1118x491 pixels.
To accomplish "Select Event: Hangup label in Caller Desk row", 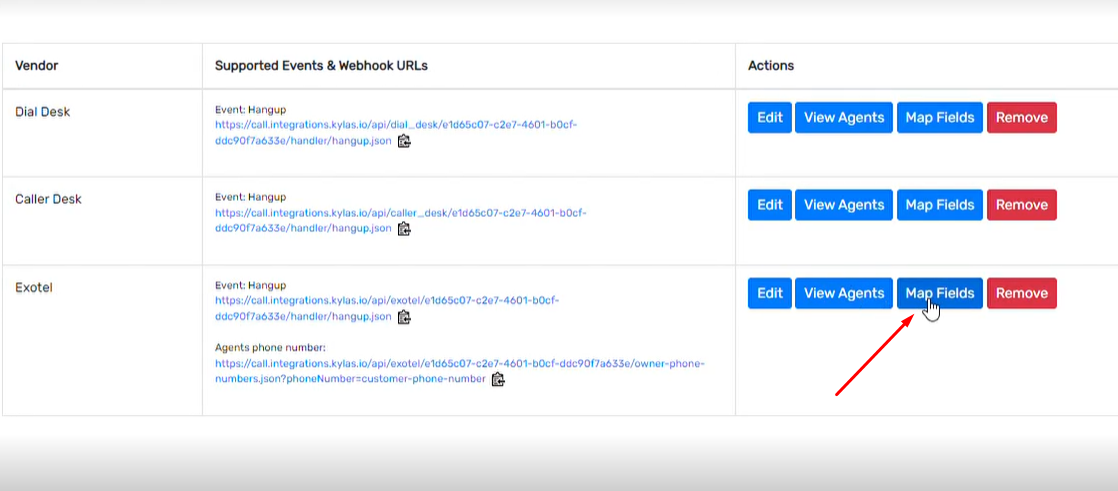I will [x=250, y=197].
